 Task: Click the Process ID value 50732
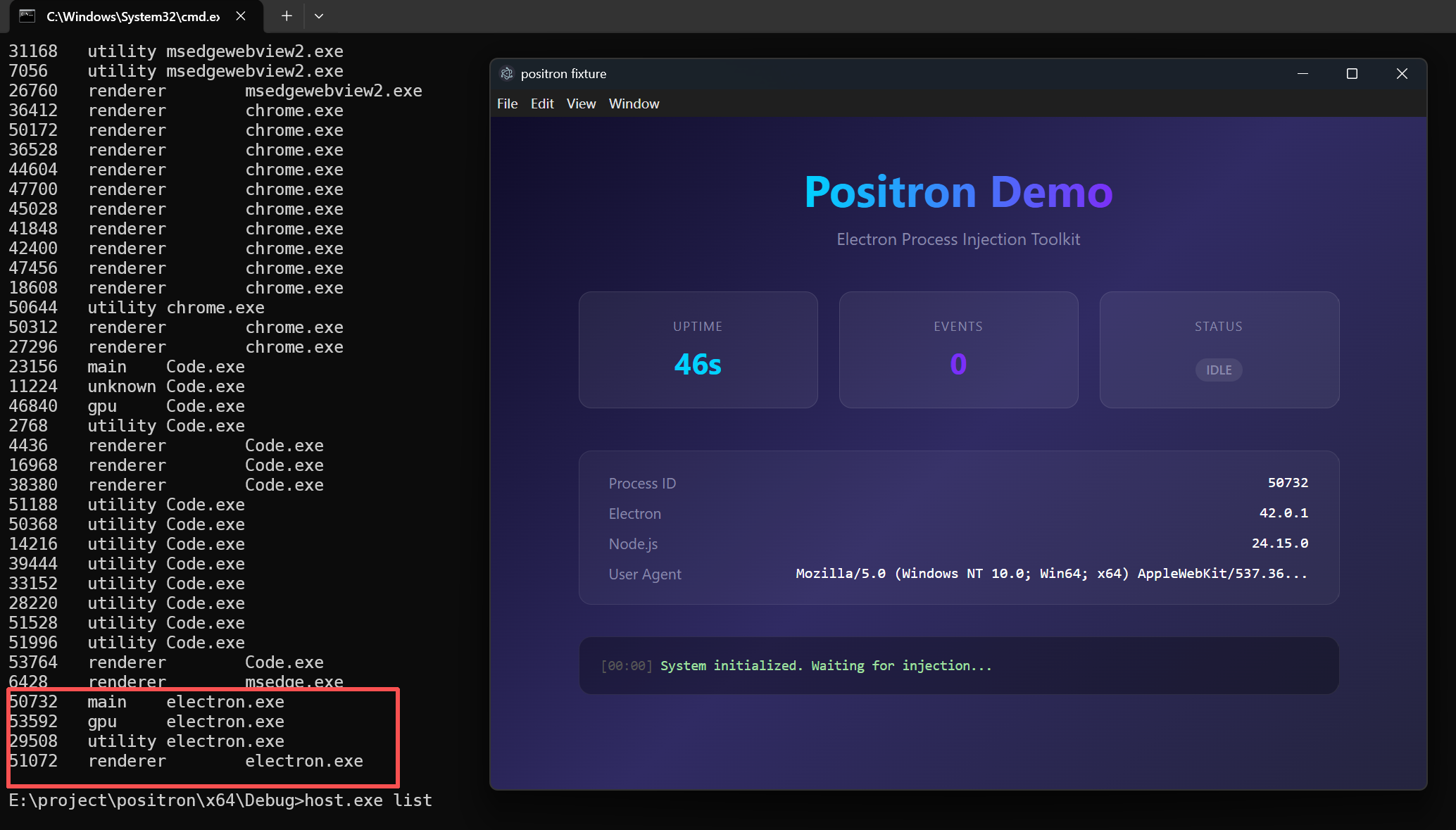pyautogui.click(x=1288, y=483)
